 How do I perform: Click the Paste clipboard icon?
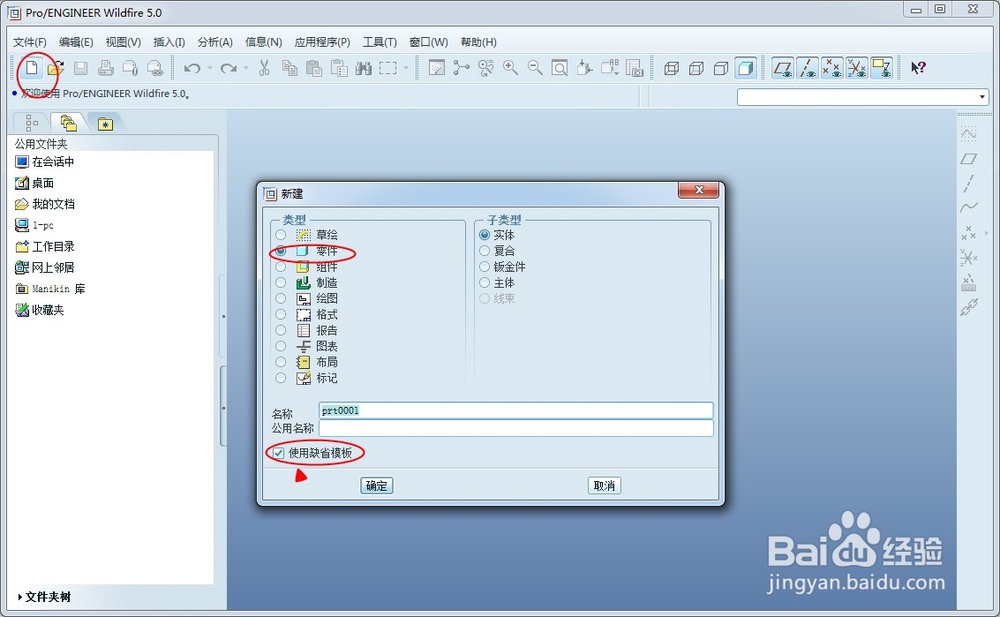(314, 68)
